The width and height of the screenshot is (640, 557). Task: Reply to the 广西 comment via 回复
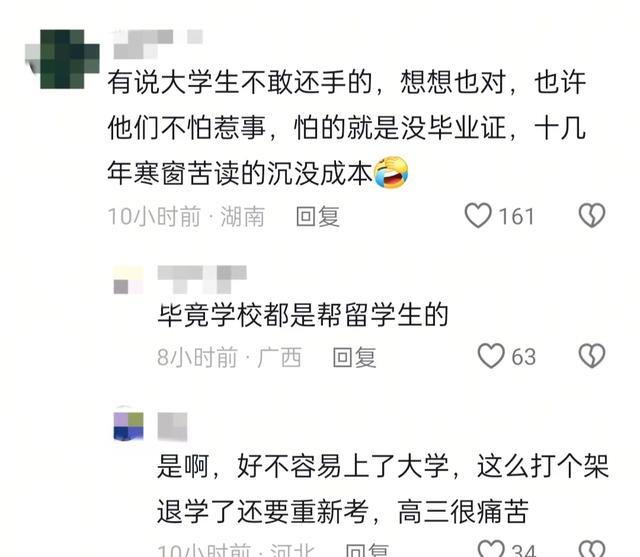(x=354, y=357)
